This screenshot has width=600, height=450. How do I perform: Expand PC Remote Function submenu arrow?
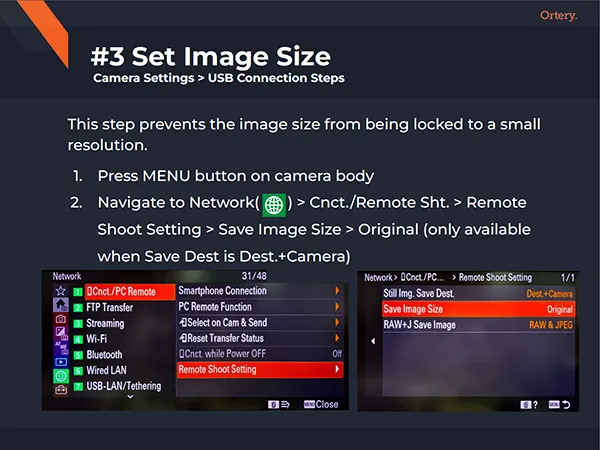point(337,307)
